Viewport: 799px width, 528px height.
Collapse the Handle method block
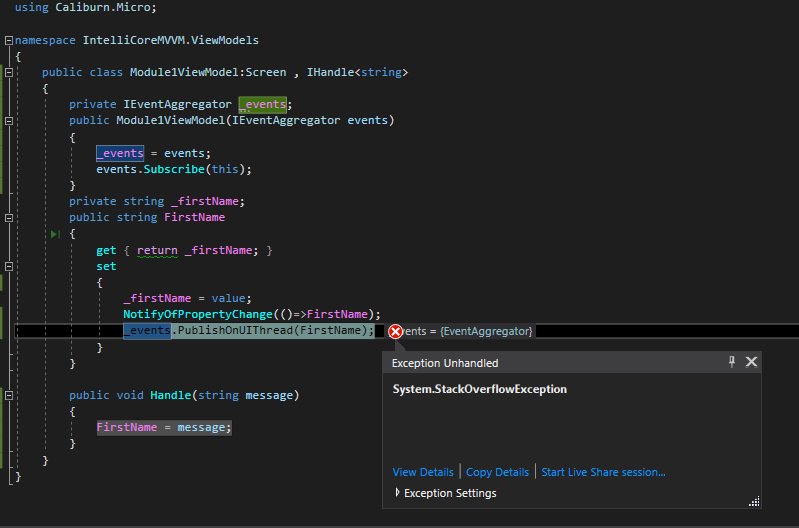[8, 395]
